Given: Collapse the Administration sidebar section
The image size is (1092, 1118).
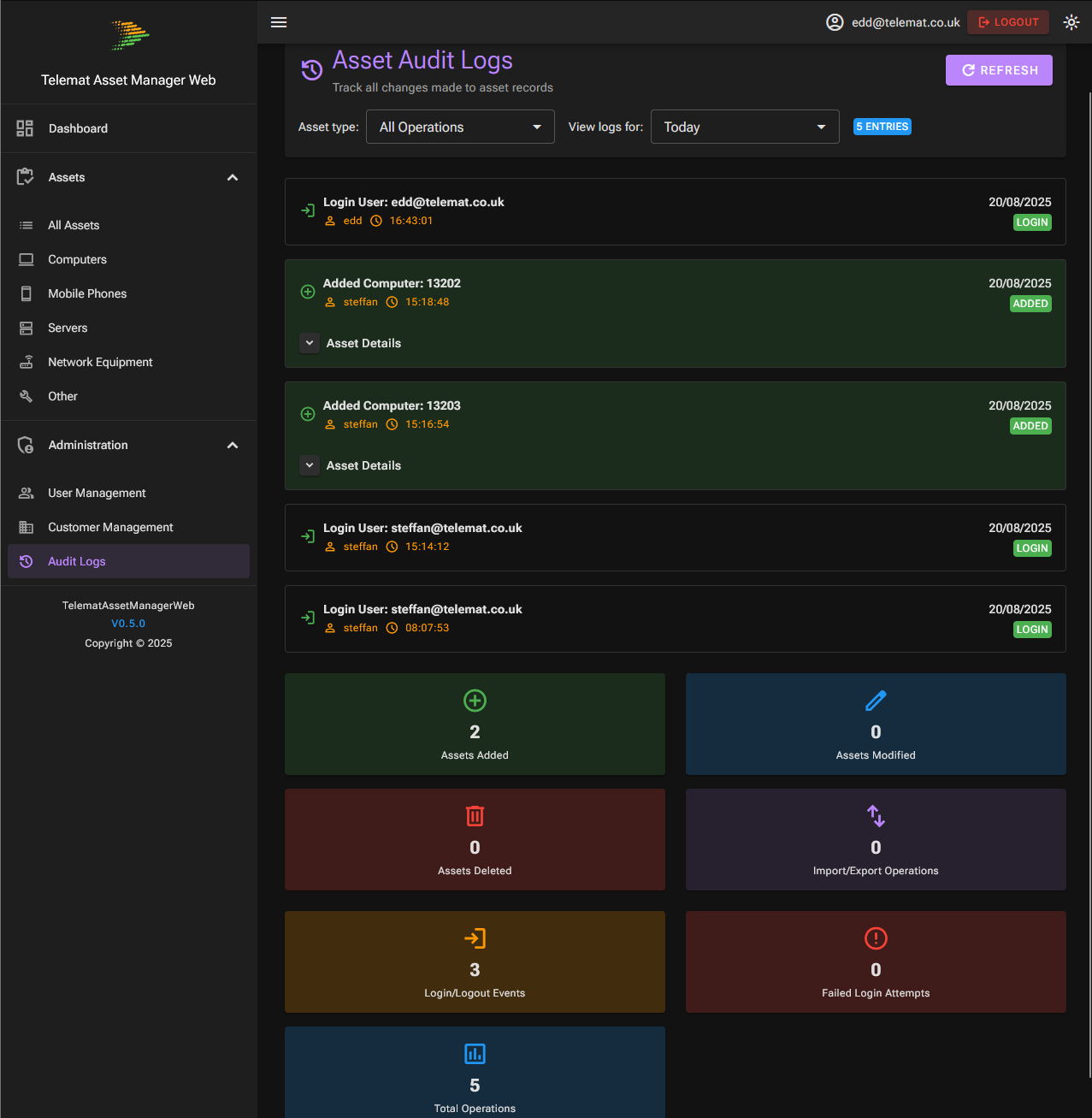Looking at the screenshot, I should [233, 446].
